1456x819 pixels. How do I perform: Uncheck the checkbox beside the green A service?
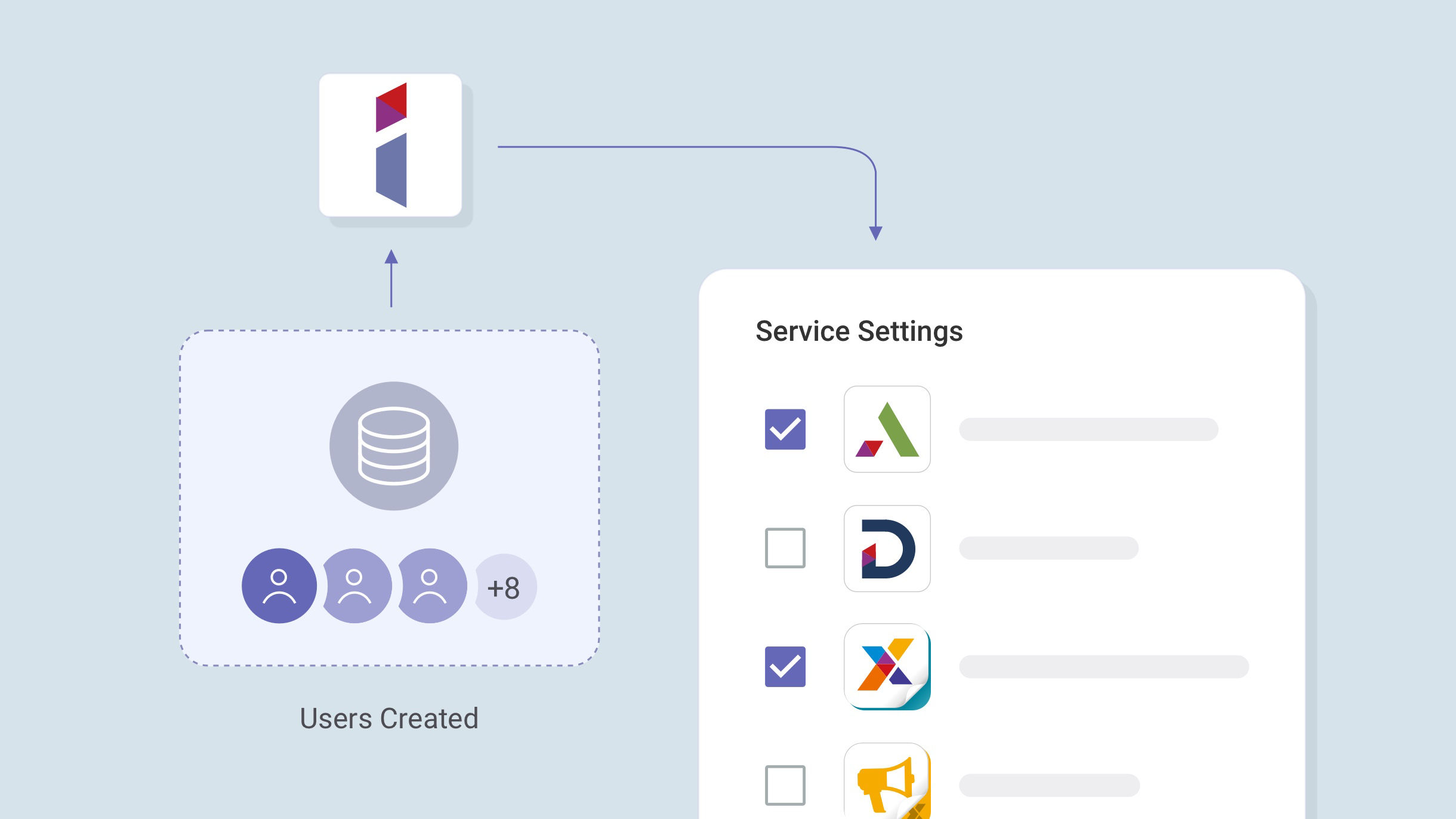click(x=785, y=429)
